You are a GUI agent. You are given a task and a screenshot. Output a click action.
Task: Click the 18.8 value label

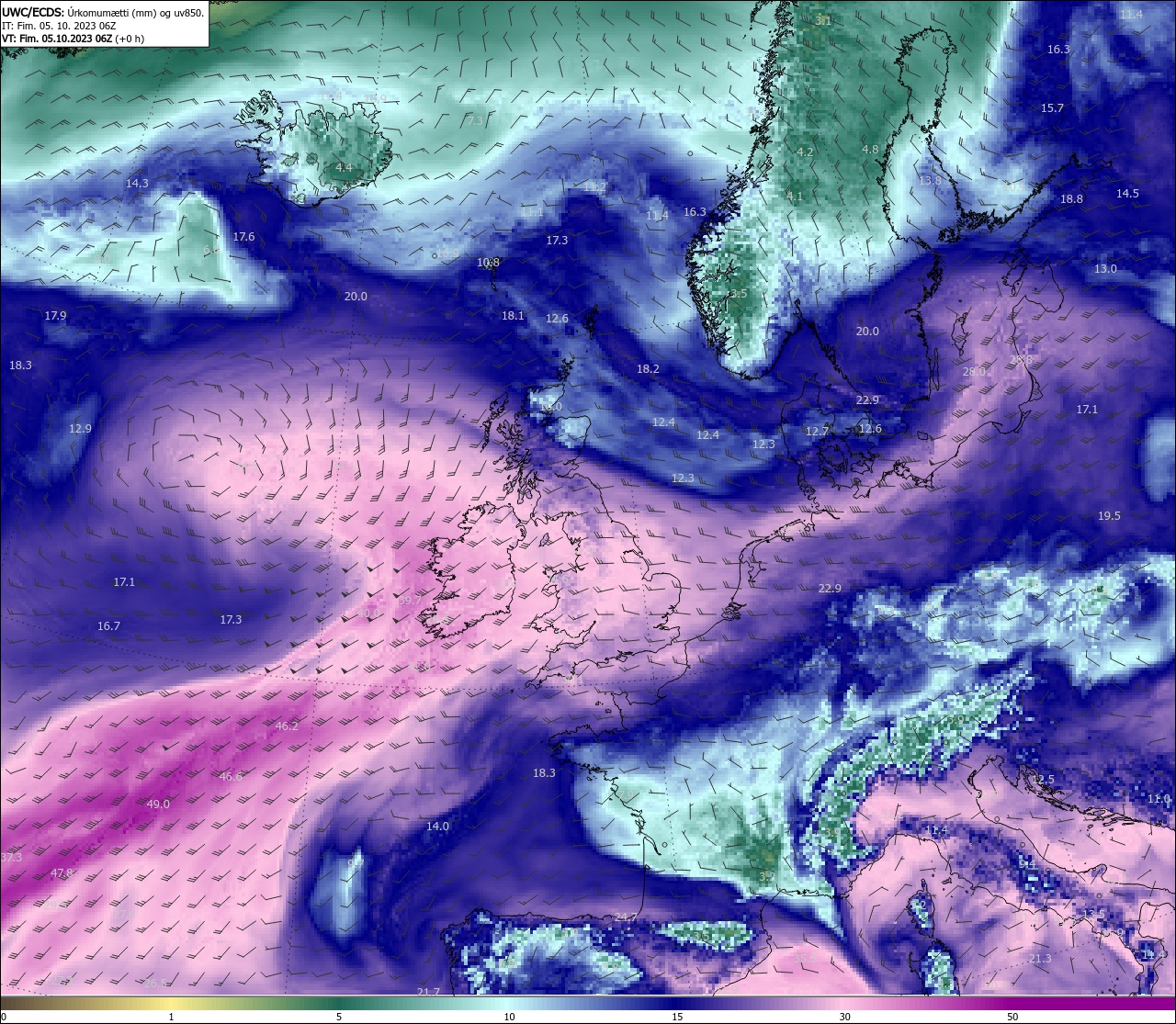1071,199
